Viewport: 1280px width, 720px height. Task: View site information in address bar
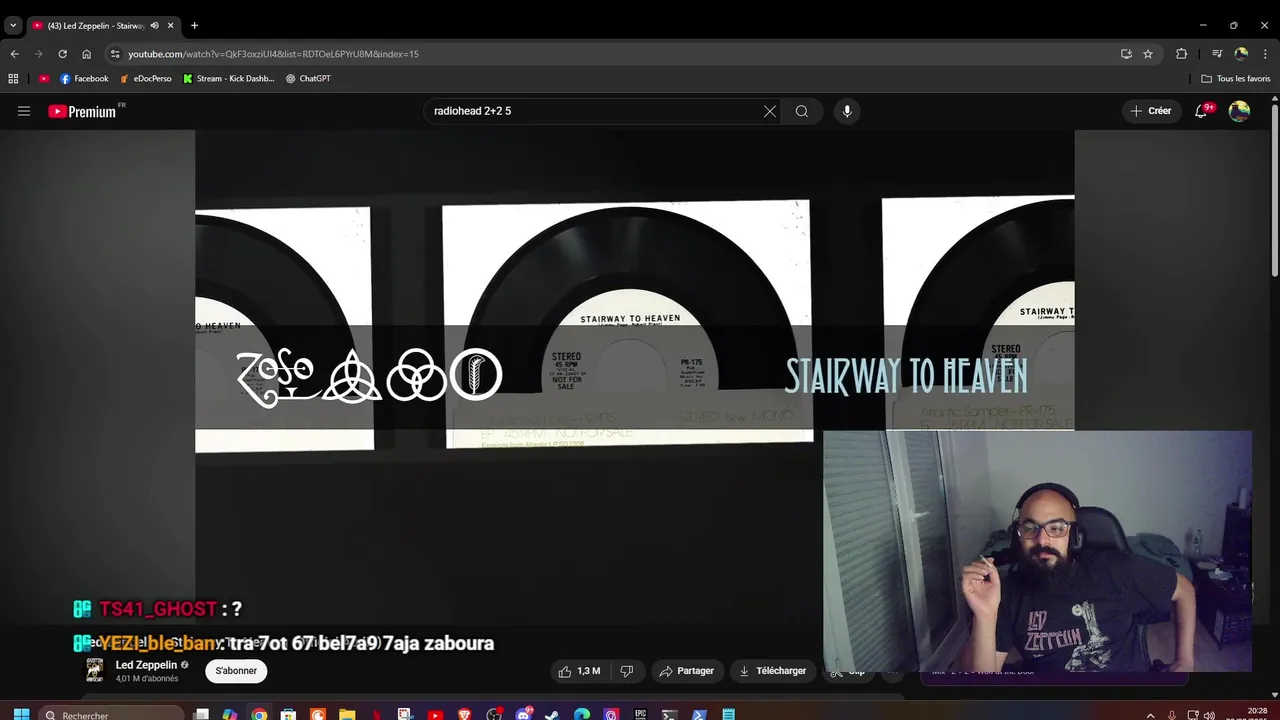(x=115, y=54)
